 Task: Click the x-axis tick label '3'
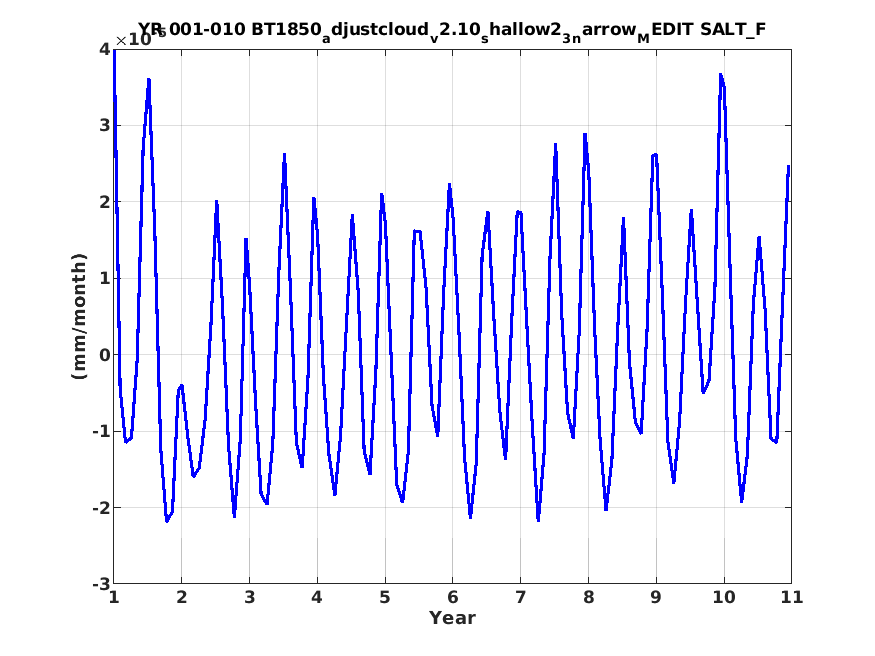point(249,597)
